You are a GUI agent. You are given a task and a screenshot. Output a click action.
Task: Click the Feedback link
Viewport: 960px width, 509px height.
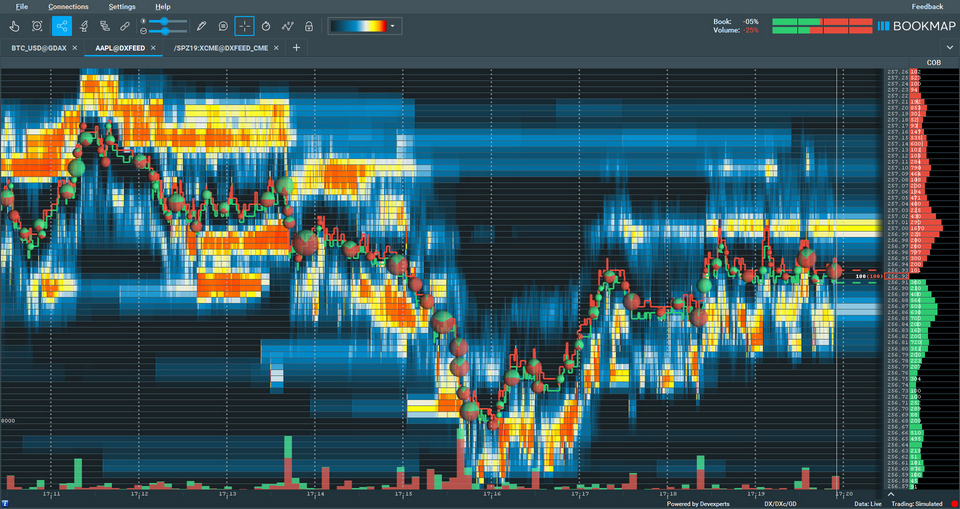tap(927, 7)
